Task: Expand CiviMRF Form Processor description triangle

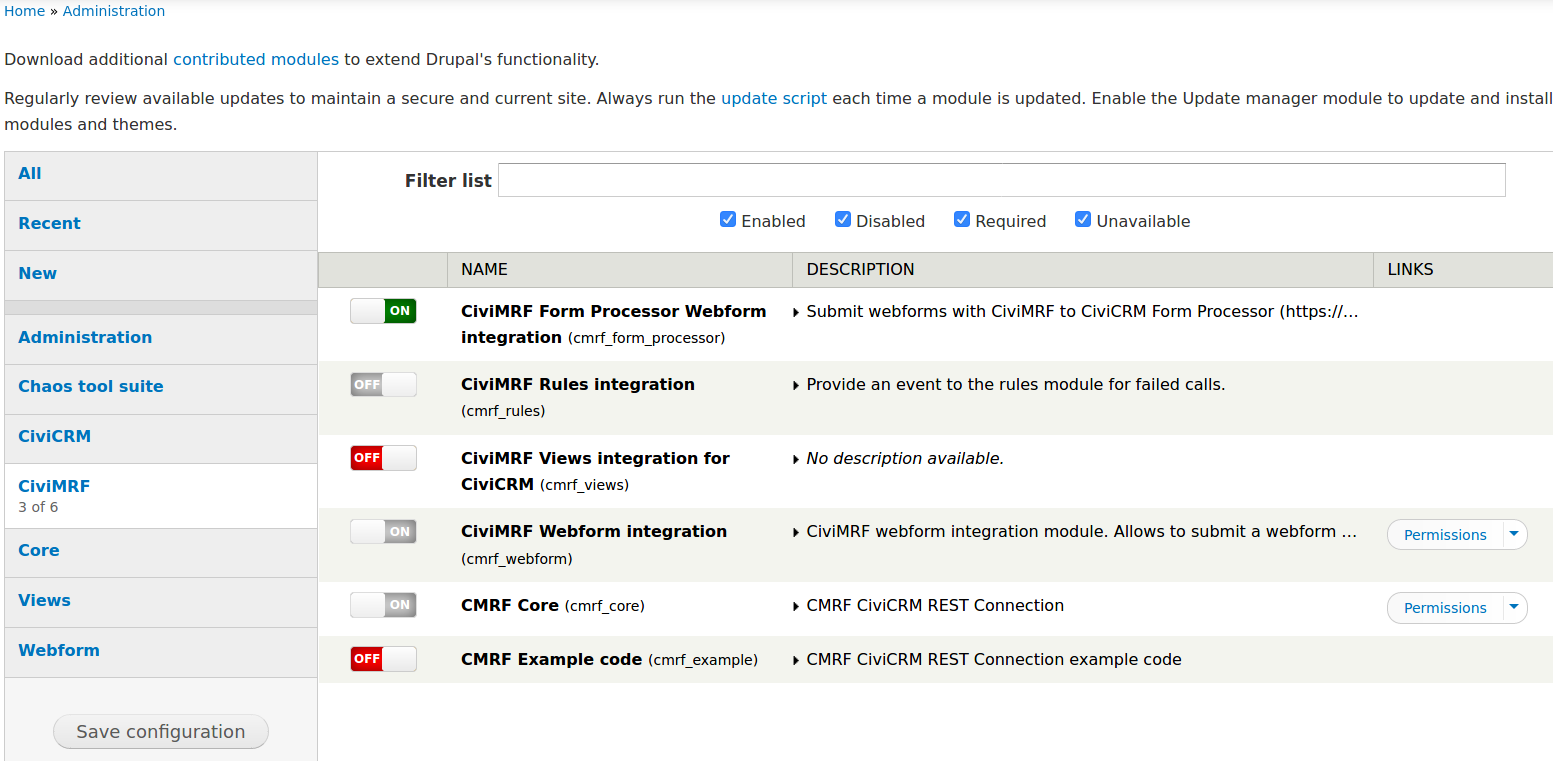Action: pos(796,312)
